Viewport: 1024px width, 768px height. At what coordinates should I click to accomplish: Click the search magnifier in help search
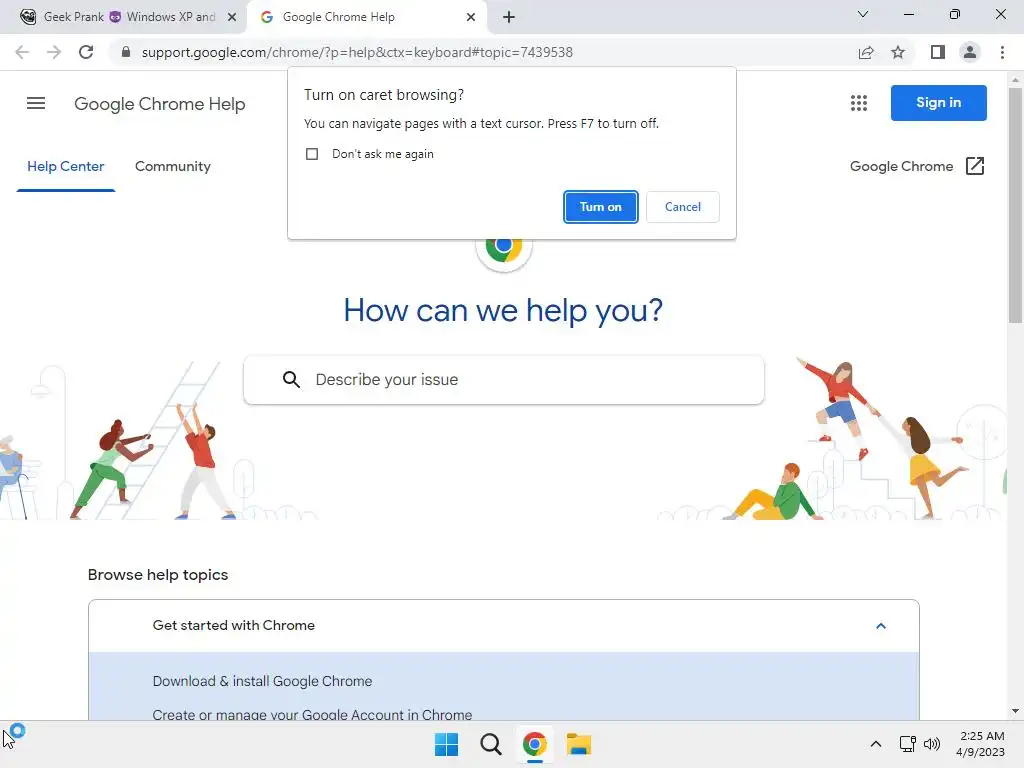[x=291, y=379]
